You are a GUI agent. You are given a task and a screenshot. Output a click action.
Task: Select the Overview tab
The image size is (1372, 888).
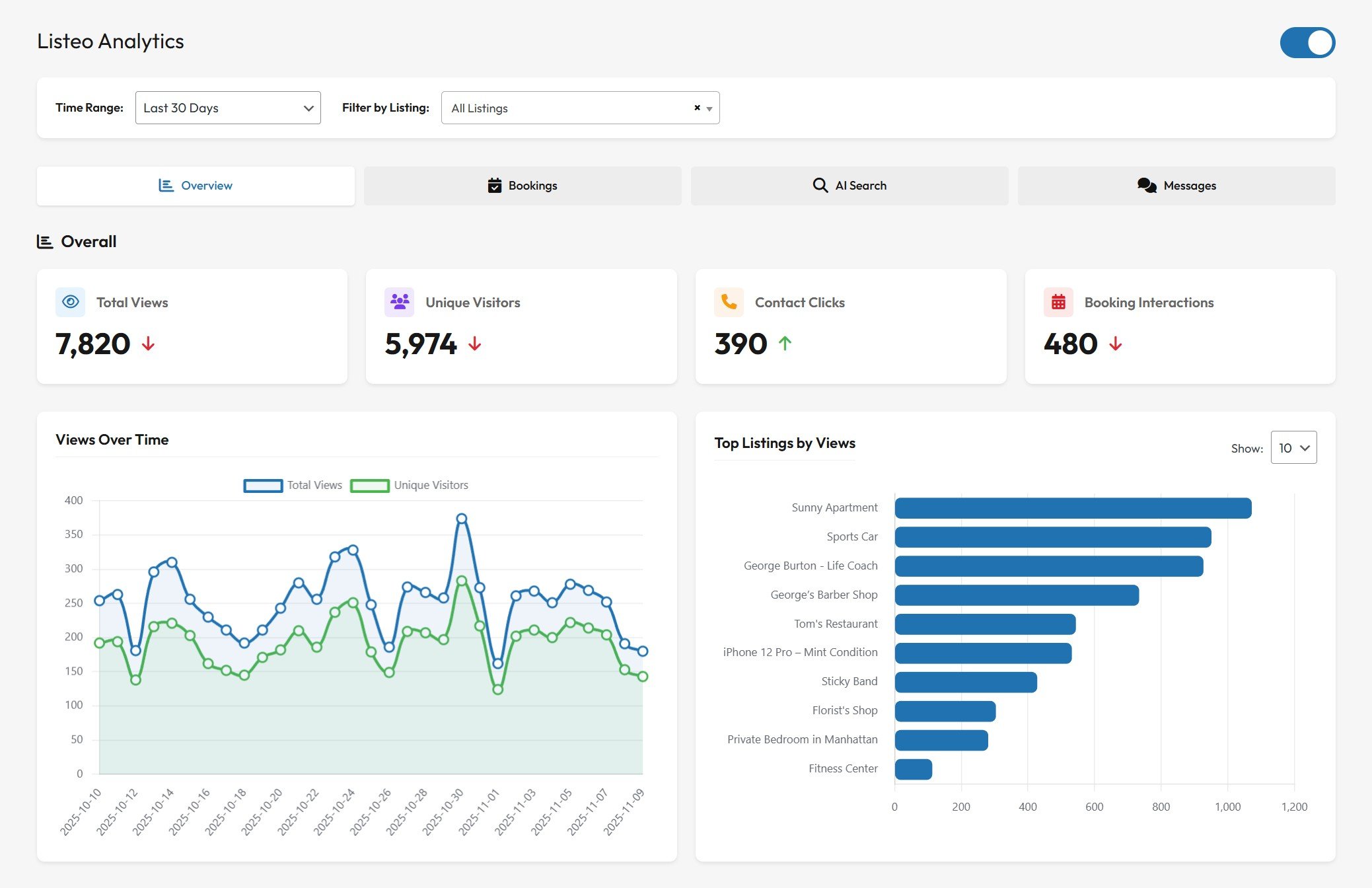pyautogui.click(x=196, y=186)
